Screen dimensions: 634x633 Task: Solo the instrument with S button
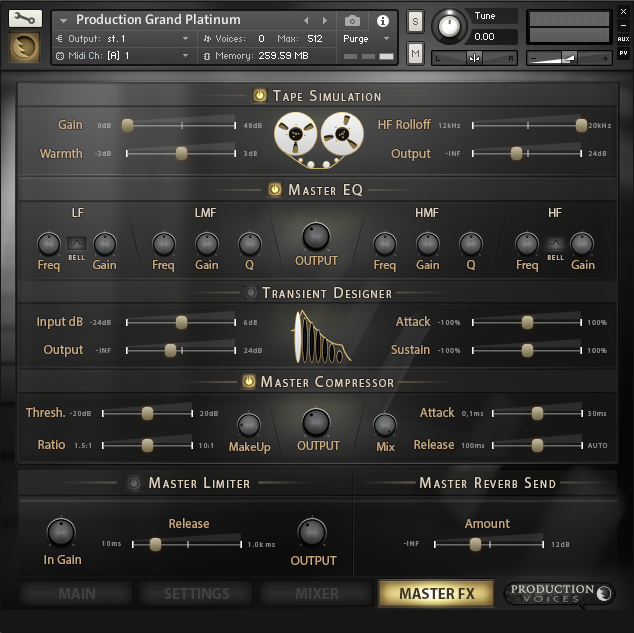click(x=415, y=21)
